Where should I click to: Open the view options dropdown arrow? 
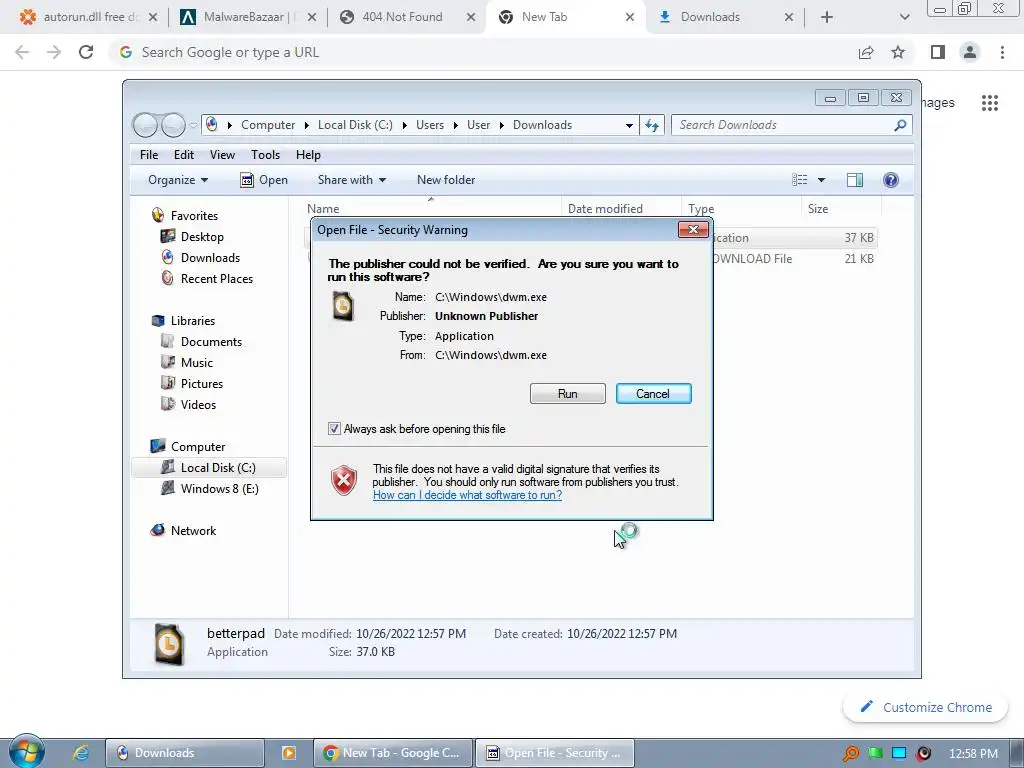(822, 180)
